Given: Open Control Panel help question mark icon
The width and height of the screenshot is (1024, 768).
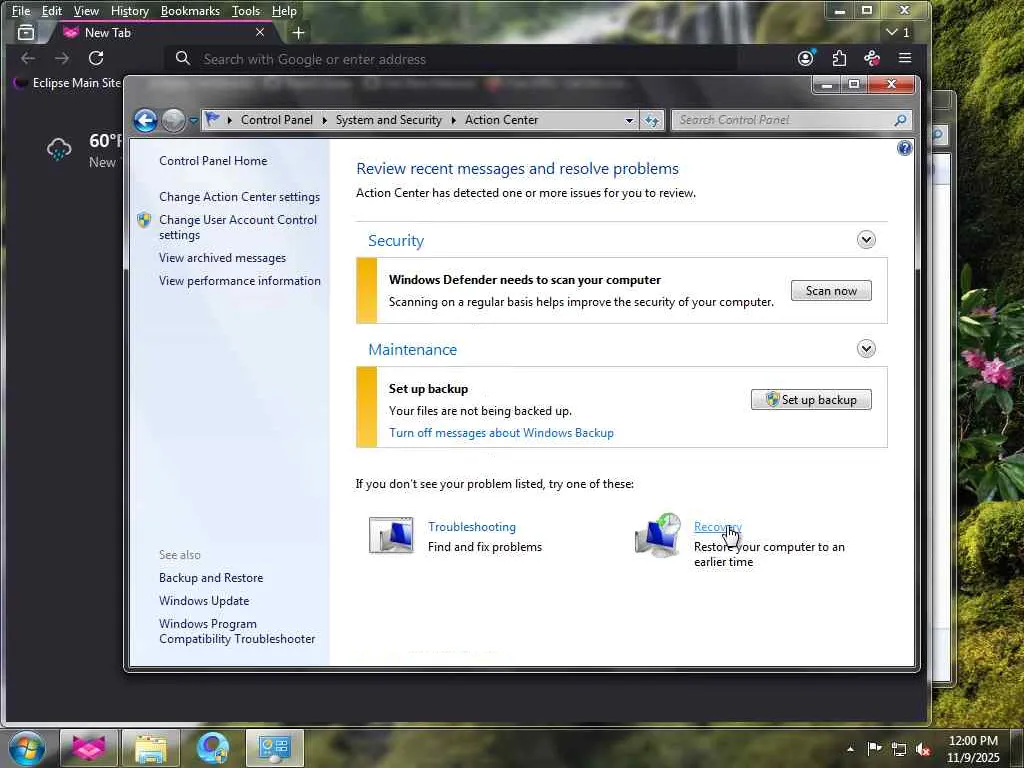Looking at the screenshot, I should [904, 148].
